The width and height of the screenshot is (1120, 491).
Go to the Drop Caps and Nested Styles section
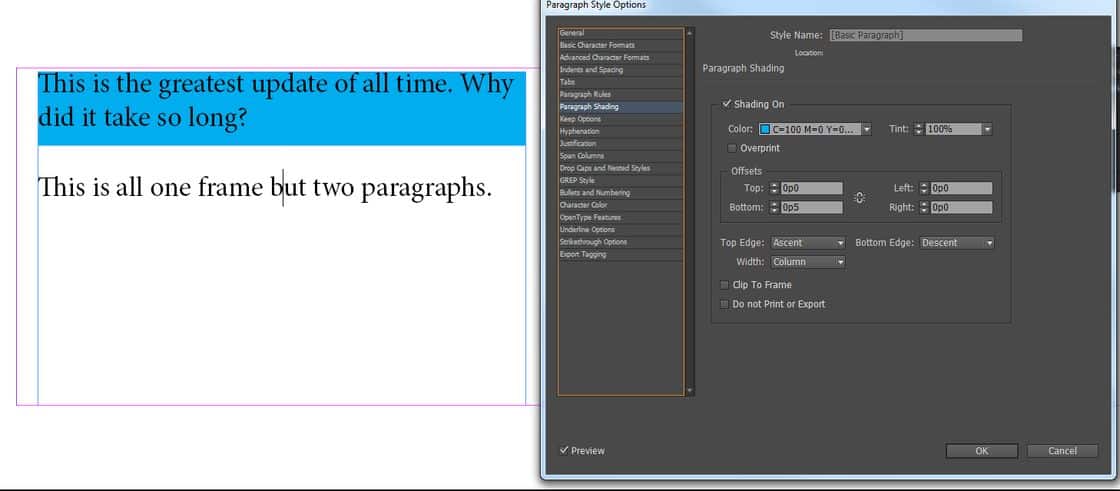pos(604,168)
